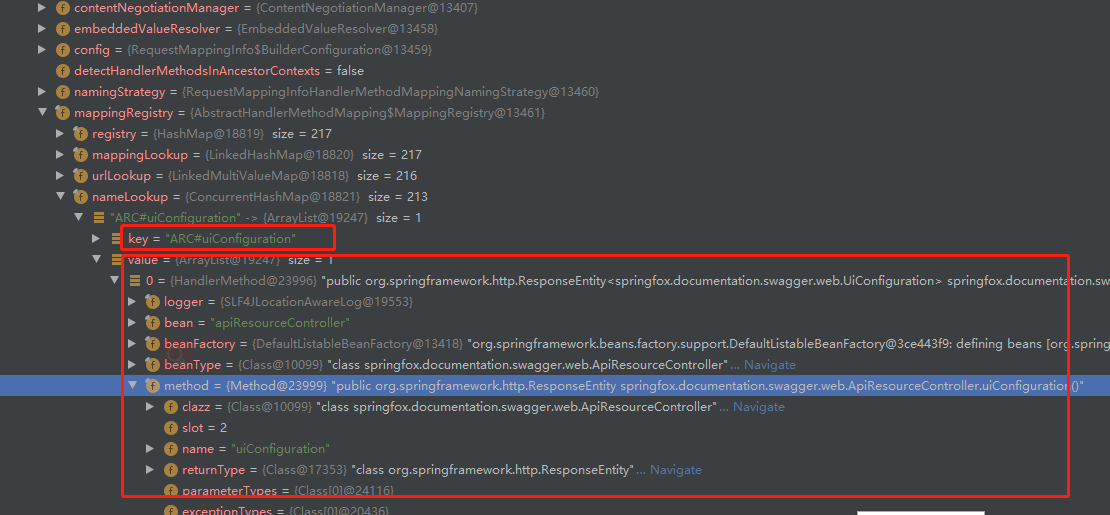Expand the namingStrategy node arrow
1110x515 pixels.
(x=42, y=91)
